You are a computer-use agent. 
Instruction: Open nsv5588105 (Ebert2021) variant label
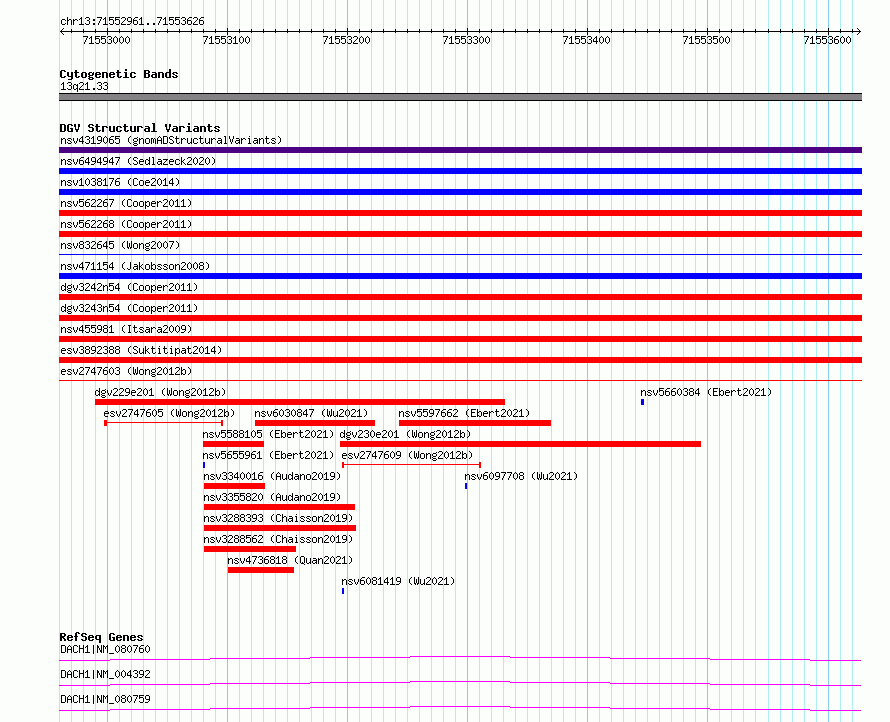click(268, 434)
